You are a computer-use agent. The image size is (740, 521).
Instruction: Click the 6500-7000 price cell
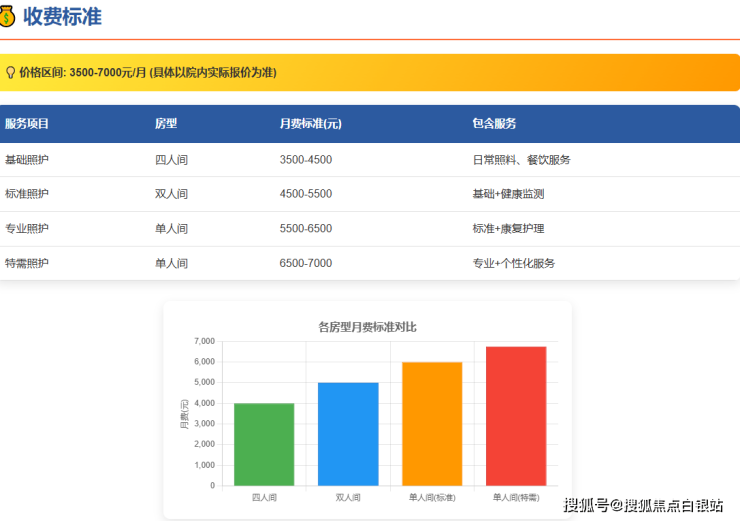point(306,263)
